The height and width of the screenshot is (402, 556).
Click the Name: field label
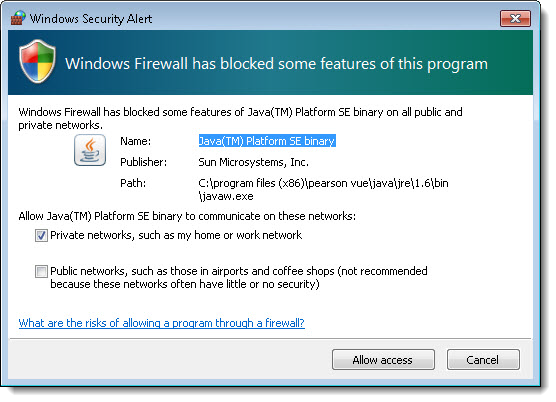(x=135, y=141)
